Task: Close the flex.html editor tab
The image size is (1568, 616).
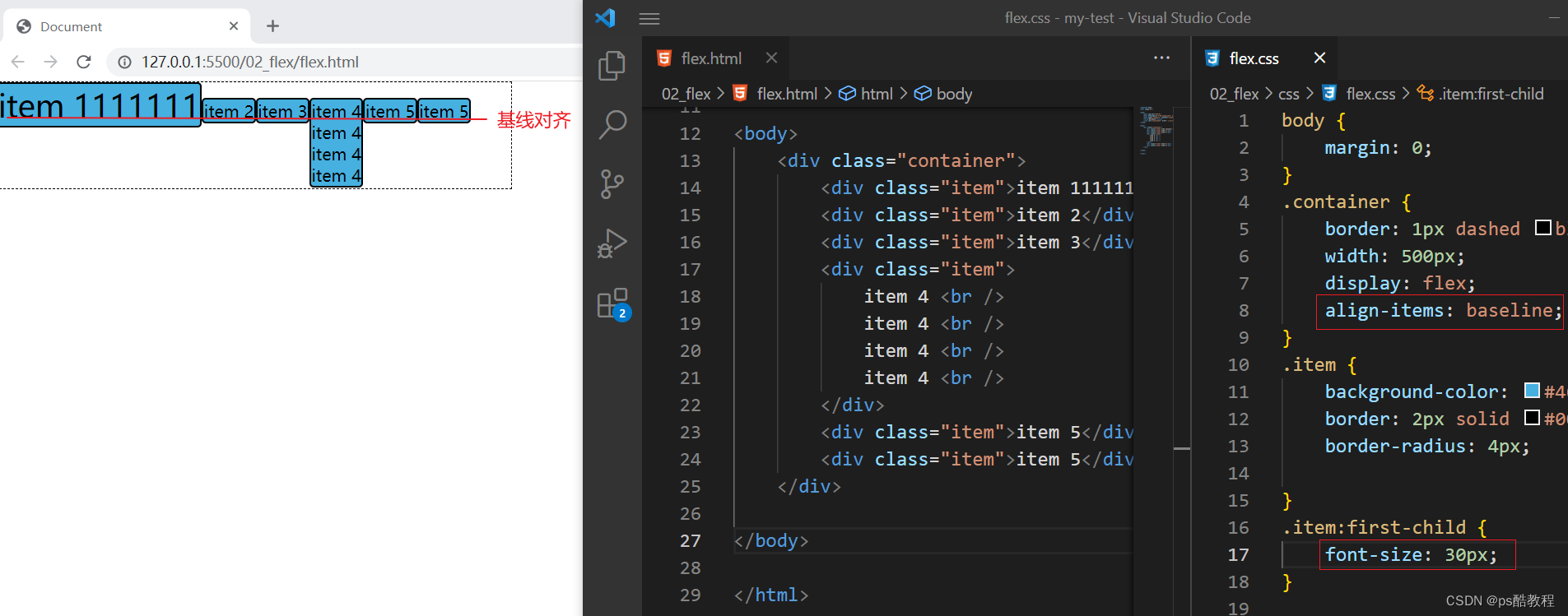Action: click(771, 58)
